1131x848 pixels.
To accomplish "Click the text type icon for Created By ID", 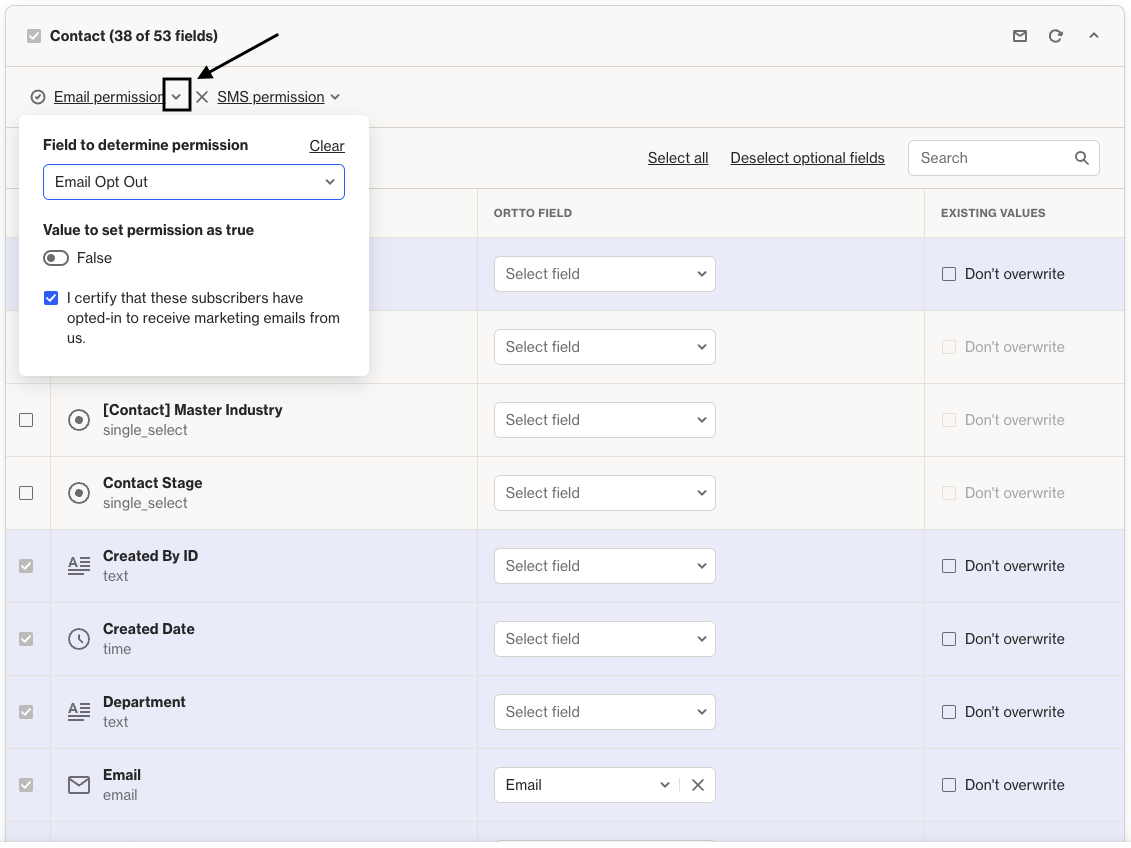I will (79, 566).
